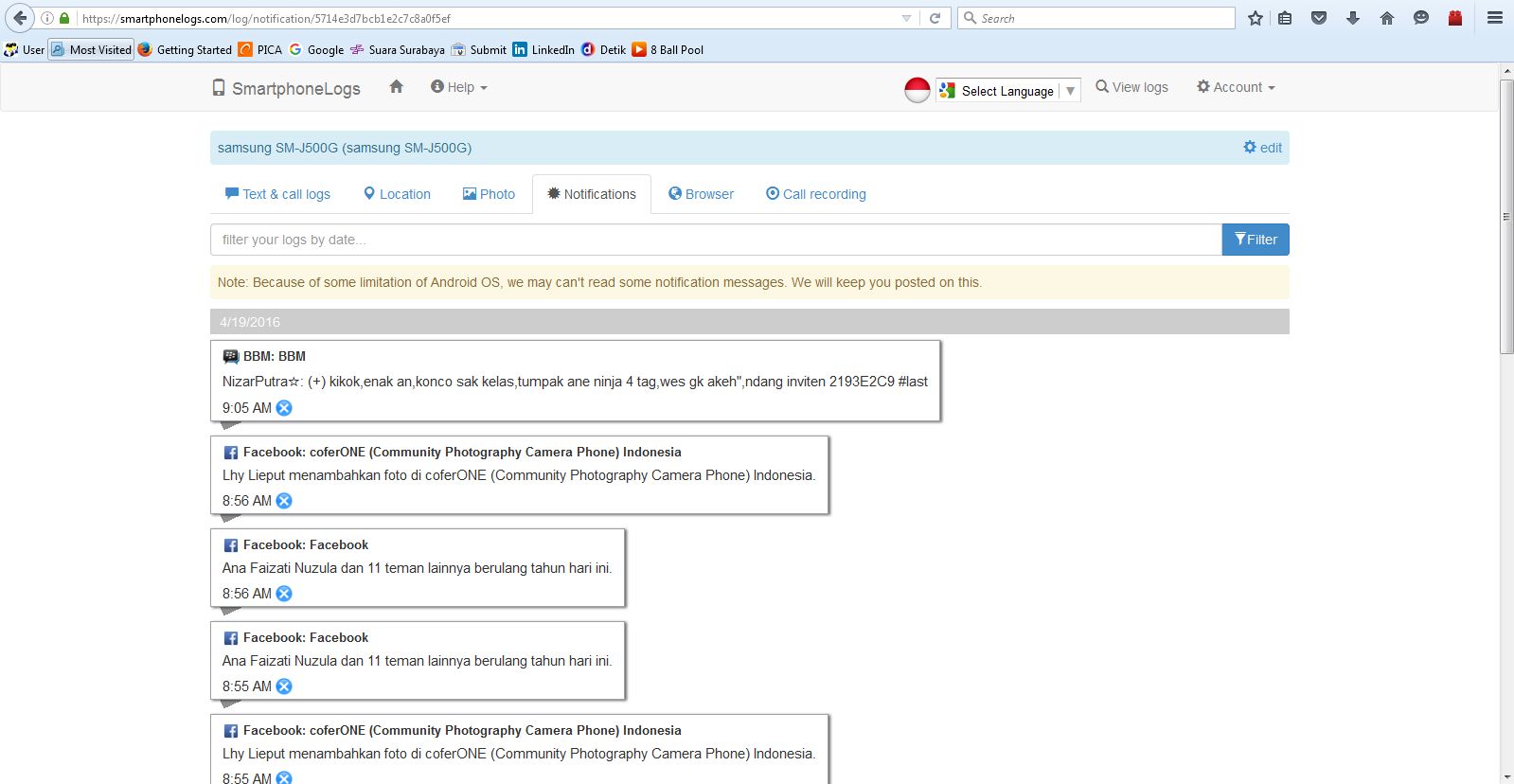Viewport: 1514px width, 784px height.
Task: Click the samsung SM-J500G device name
Action: [x=345, y=148]
